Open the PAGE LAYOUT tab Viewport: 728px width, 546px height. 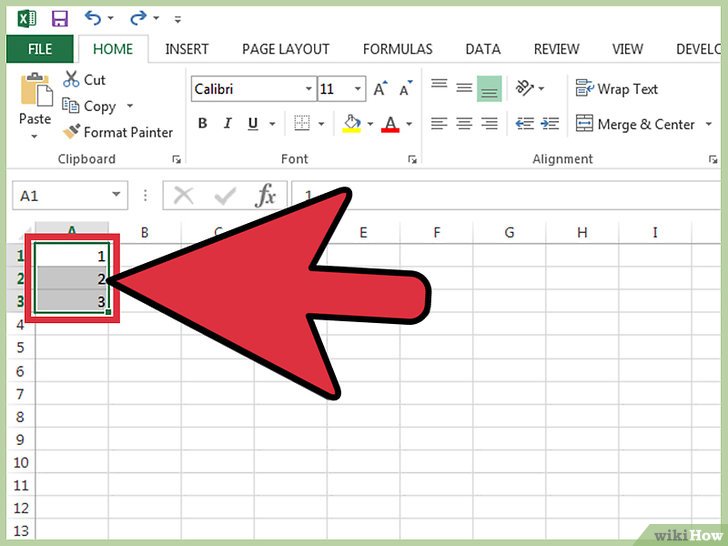click(x=286, y=49)
